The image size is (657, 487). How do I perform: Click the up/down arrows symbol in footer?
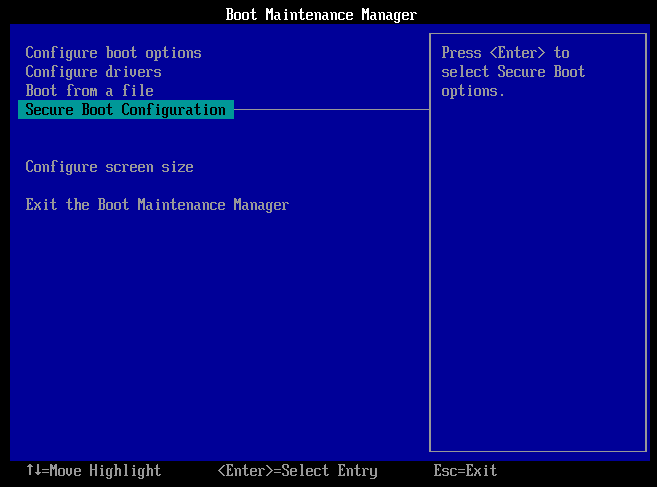point(33,470)
